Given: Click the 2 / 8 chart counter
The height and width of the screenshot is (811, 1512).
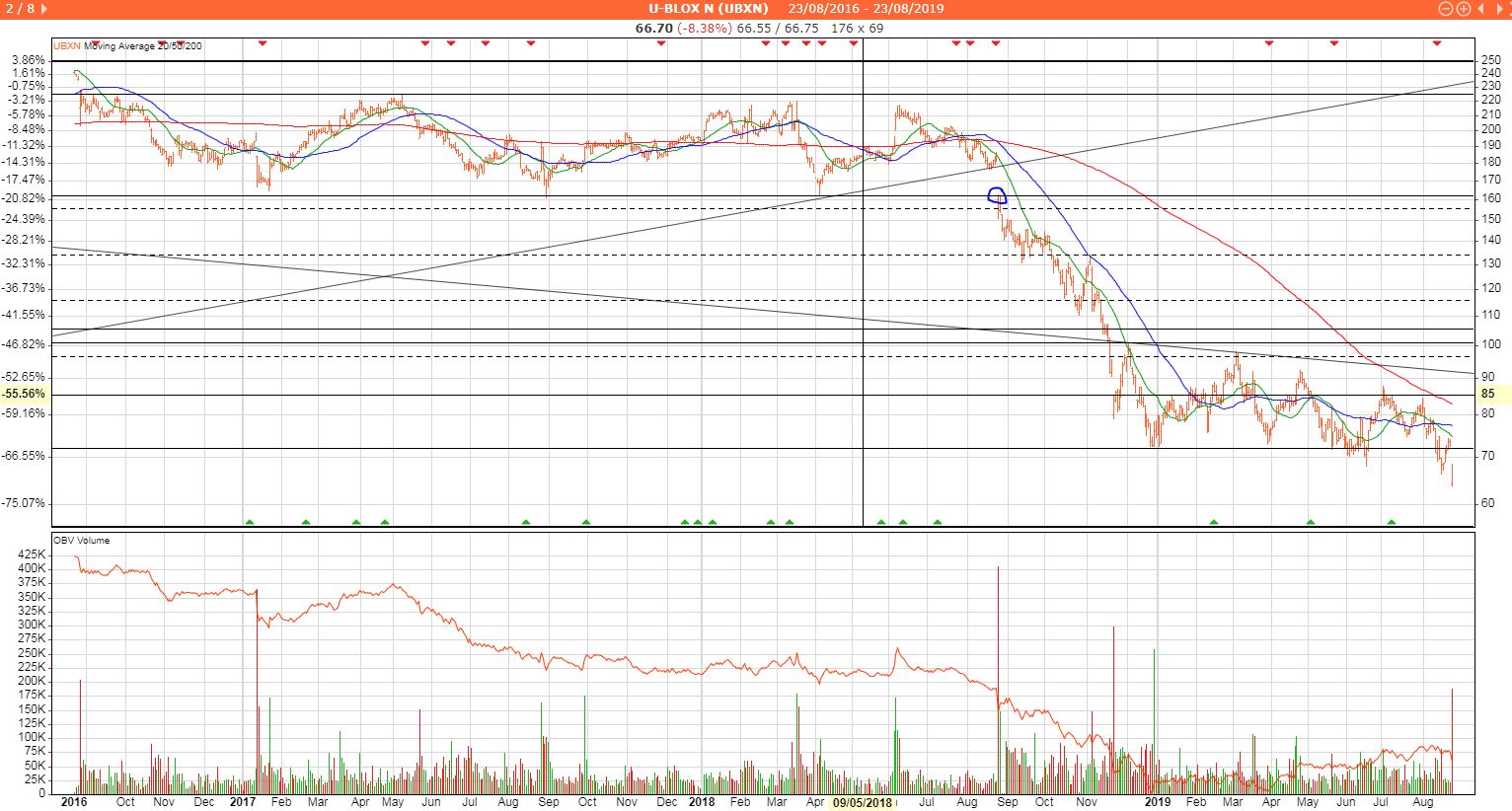Looking at the screenshot, I should tap(19, 9).
